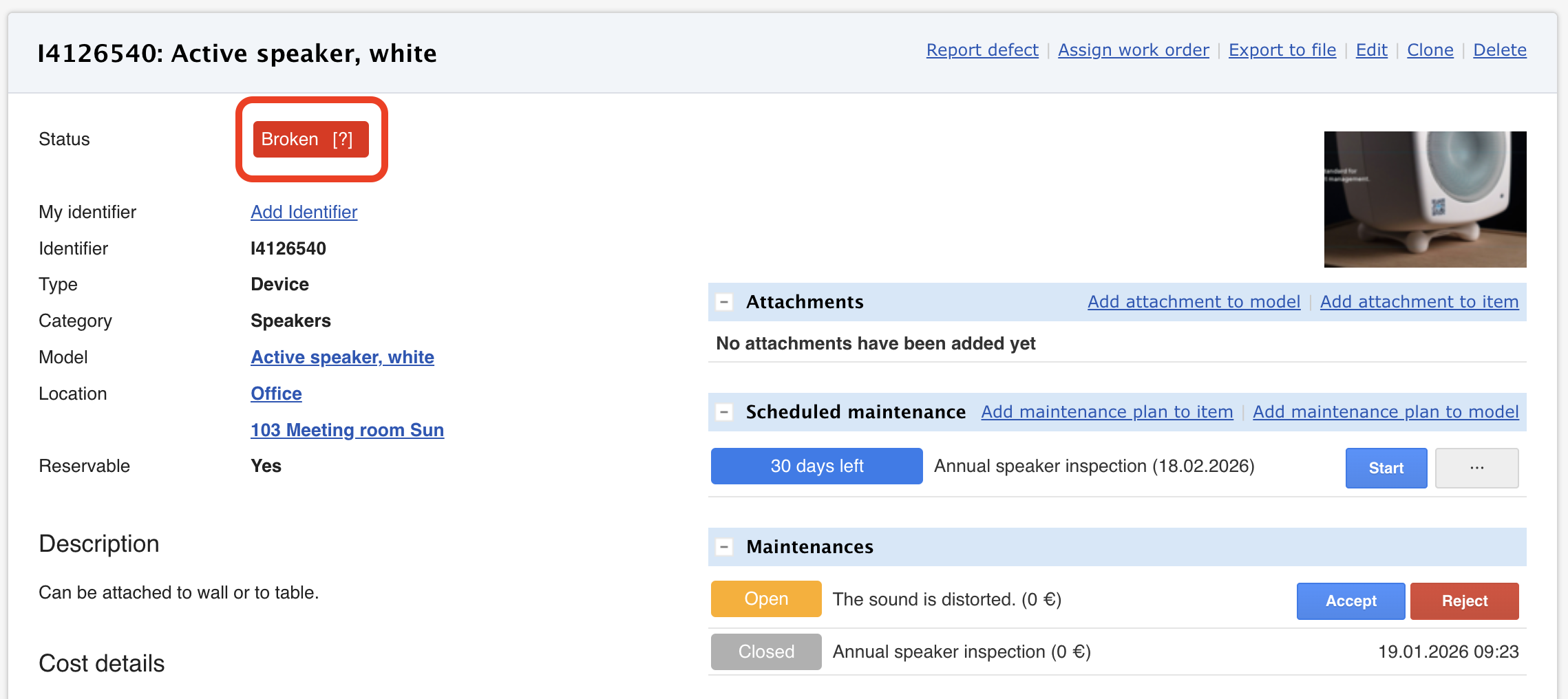
Task: Click the Closed maintenance status badge
Action: 766,652
